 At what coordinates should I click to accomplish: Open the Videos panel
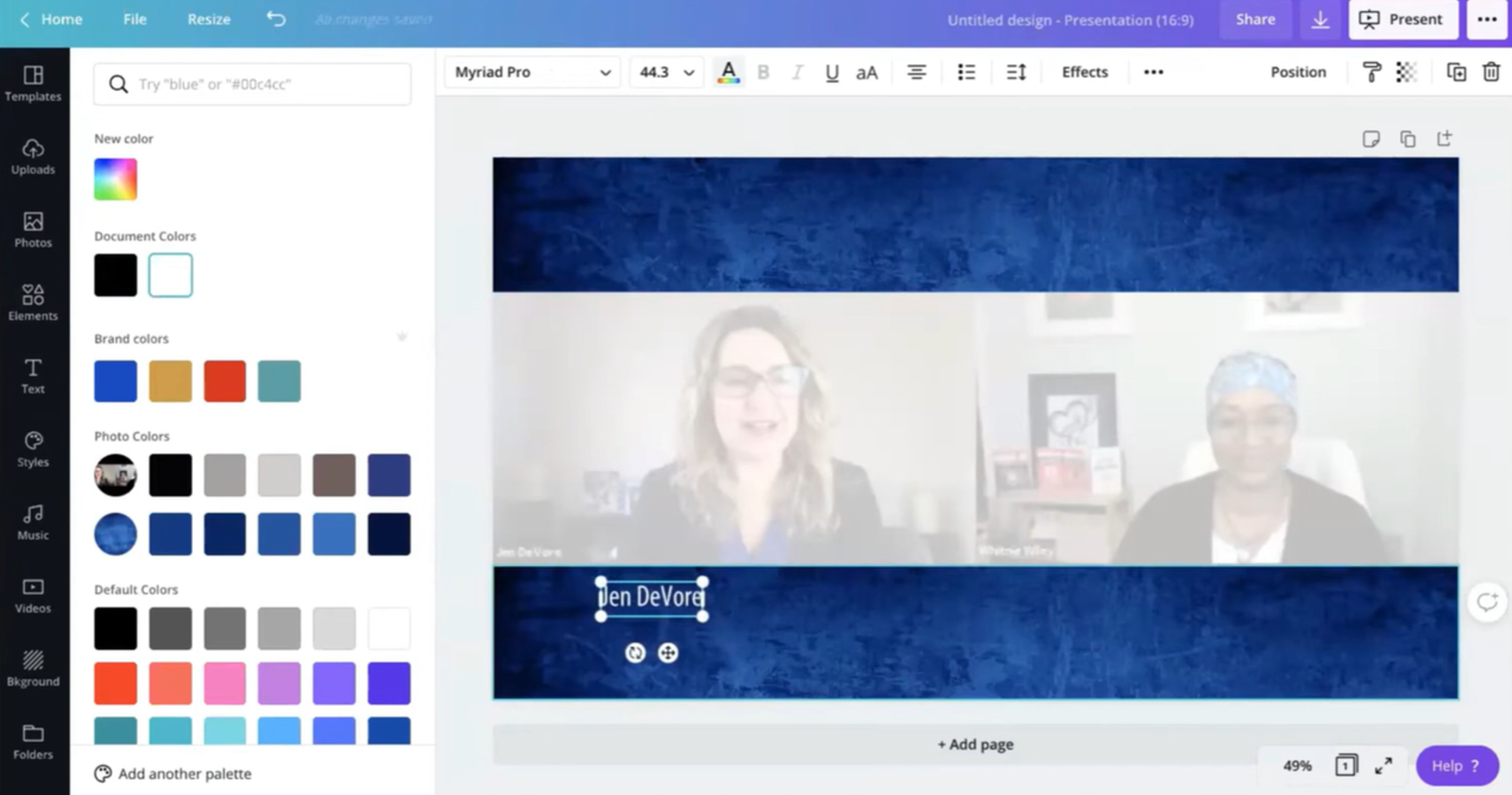pos(33,595)
